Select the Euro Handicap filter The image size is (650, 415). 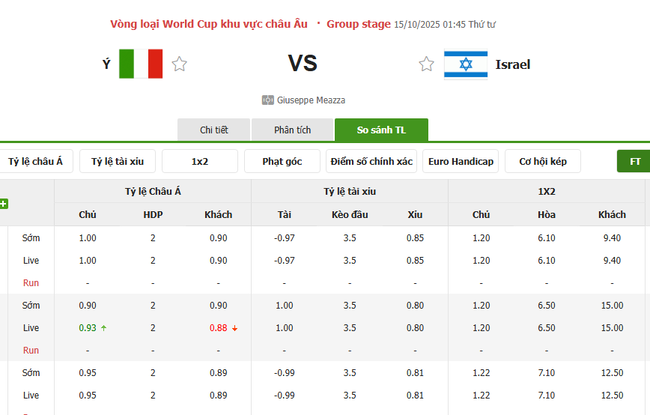coord(460,161)
